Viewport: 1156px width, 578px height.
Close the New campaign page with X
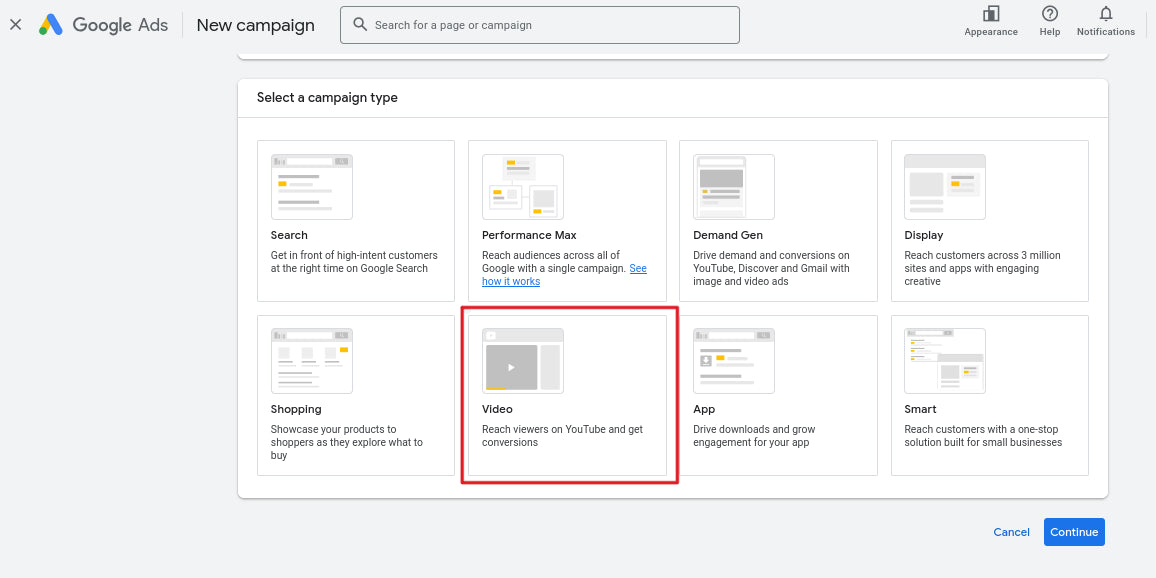(x=15, y=25)
